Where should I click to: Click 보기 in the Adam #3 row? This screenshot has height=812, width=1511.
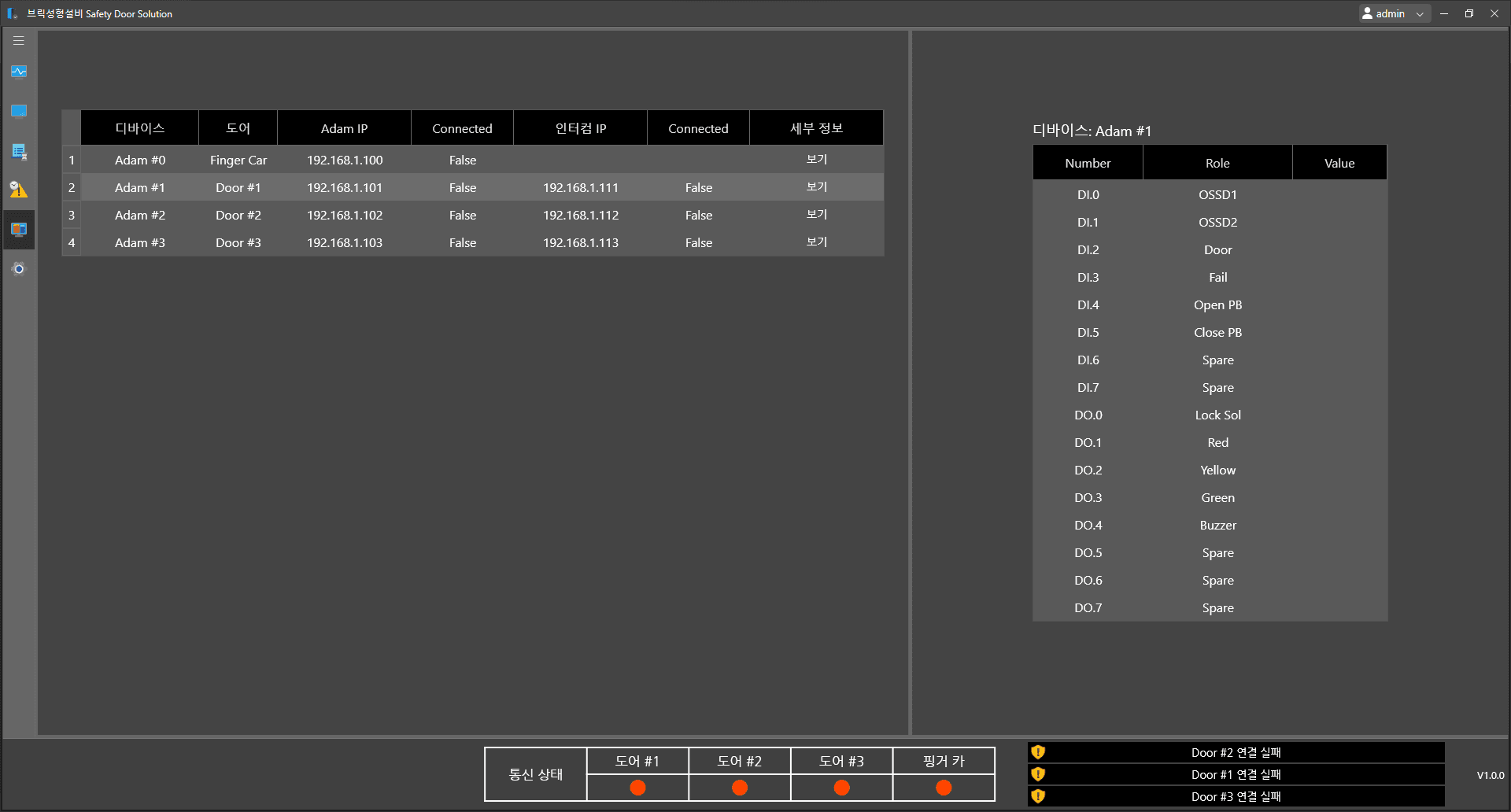tap(816, 242)
